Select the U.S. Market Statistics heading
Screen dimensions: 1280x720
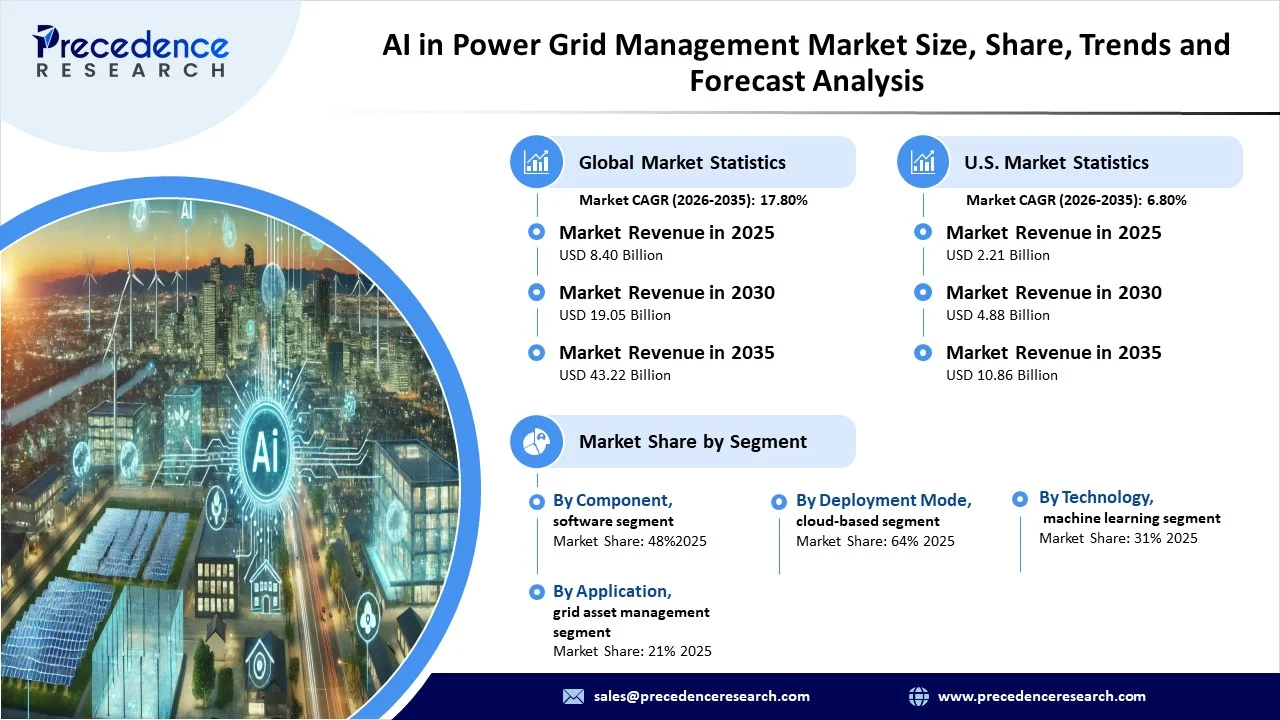click(1056, 162)
